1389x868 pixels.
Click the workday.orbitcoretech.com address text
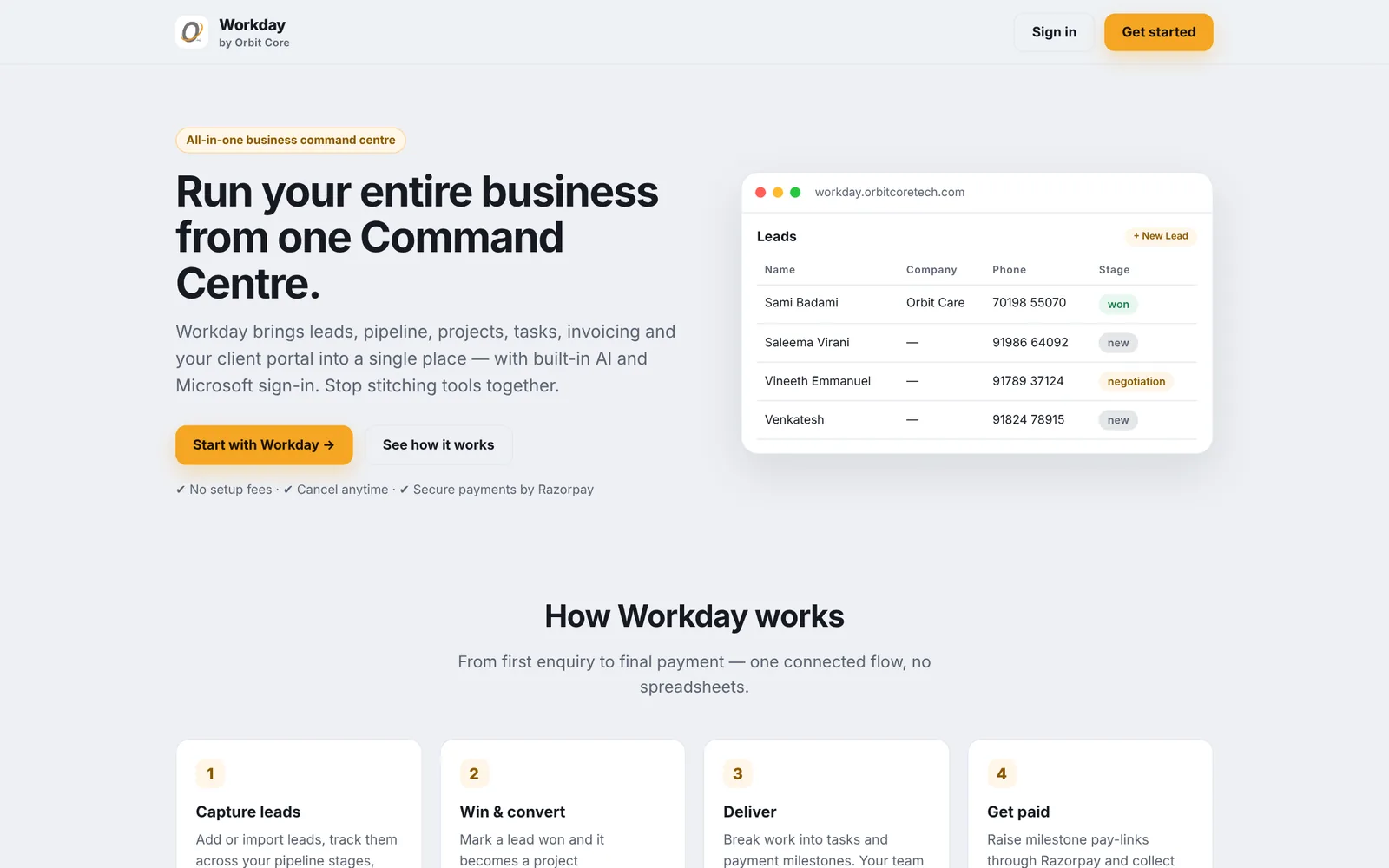(889, 192)
